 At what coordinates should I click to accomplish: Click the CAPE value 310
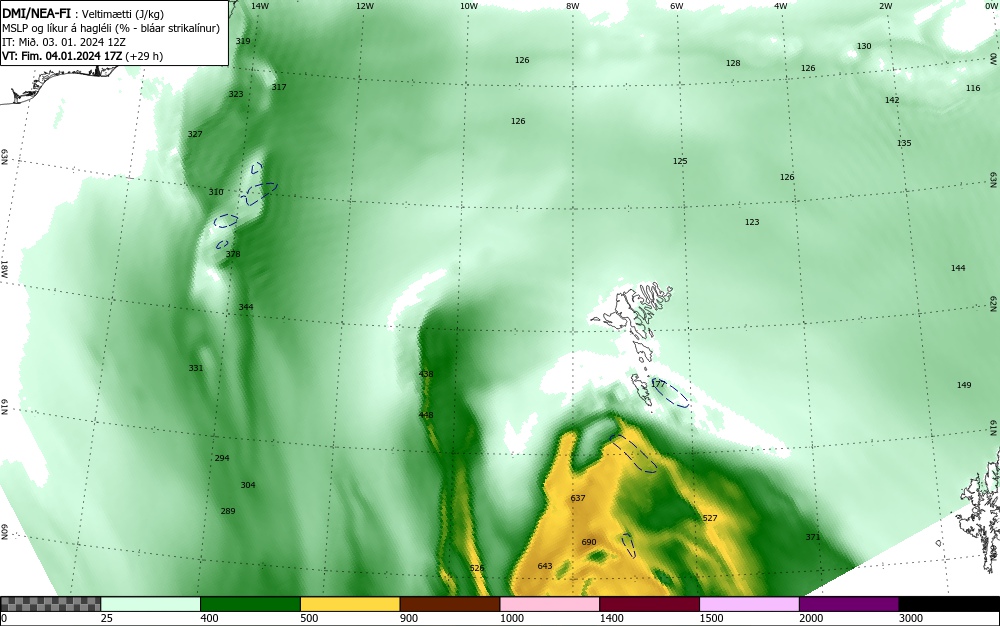(x=216, y=193)
